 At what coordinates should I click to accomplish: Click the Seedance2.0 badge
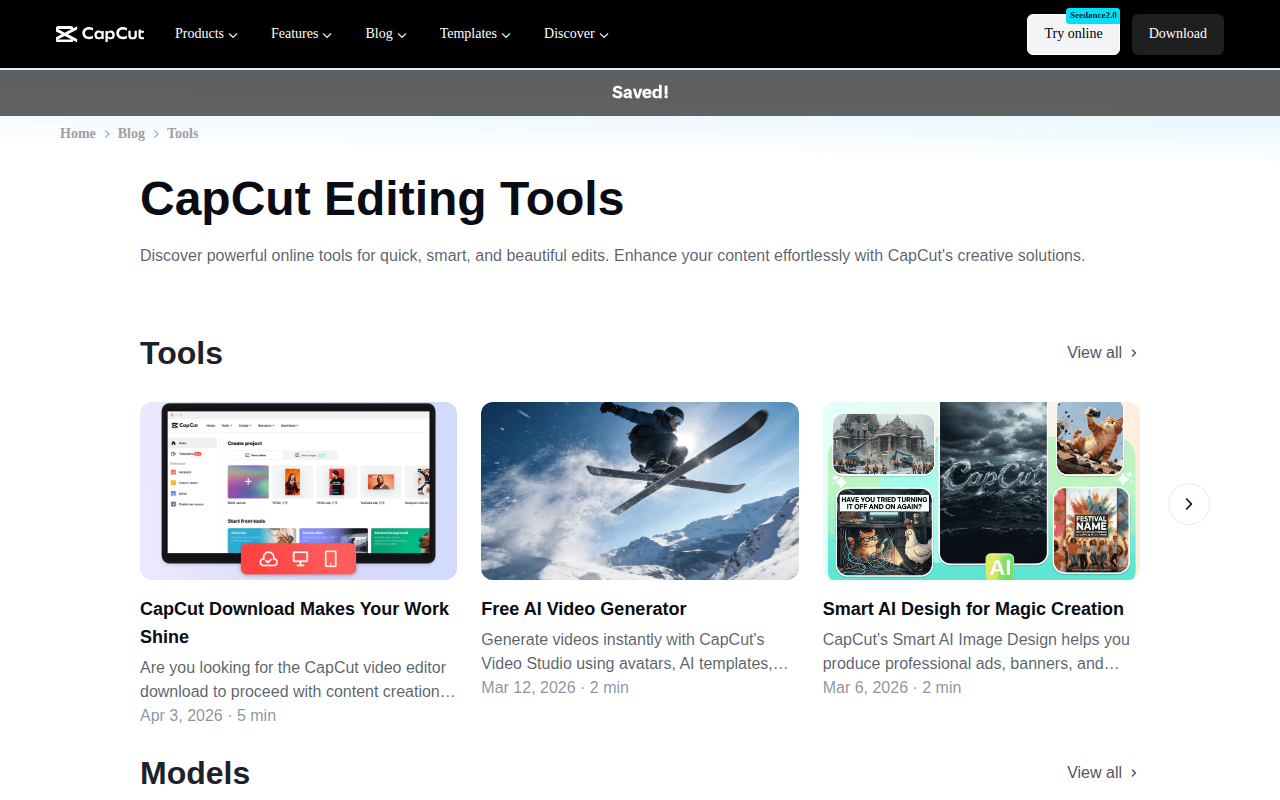(x=1092, y=15)
